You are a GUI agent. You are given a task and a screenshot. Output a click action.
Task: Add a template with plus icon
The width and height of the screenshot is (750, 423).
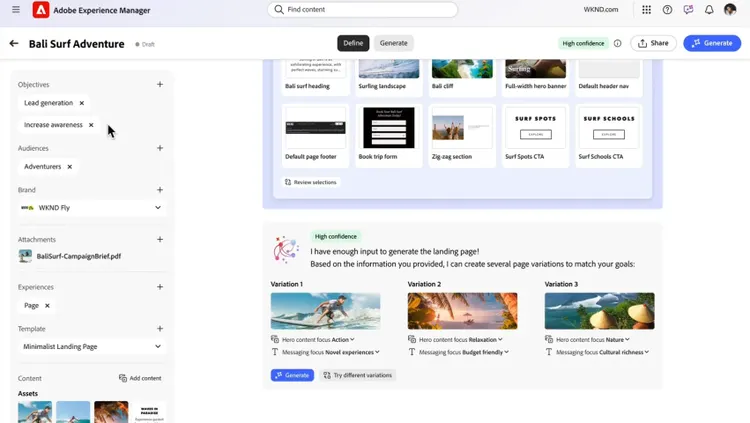[x=160, y=329]
